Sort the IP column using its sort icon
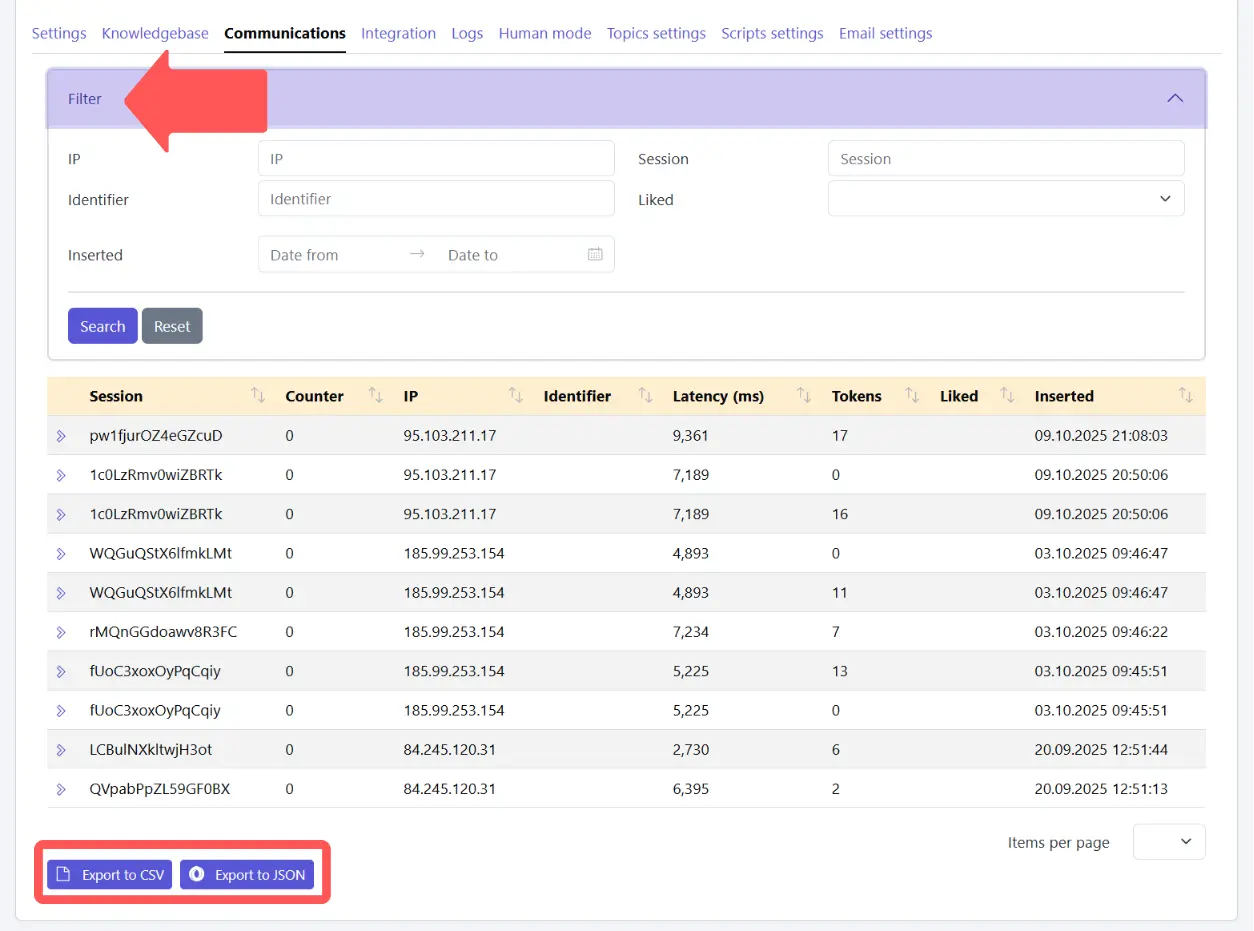Viewport: 1254px width, 931px height. click(x=514, y=395)
